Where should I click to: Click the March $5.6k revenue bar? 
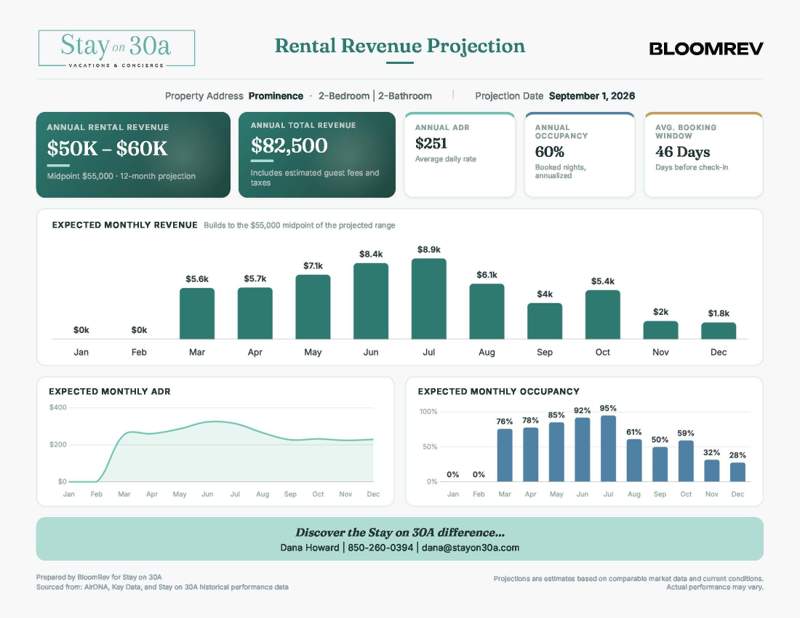(x=197, y=313)
